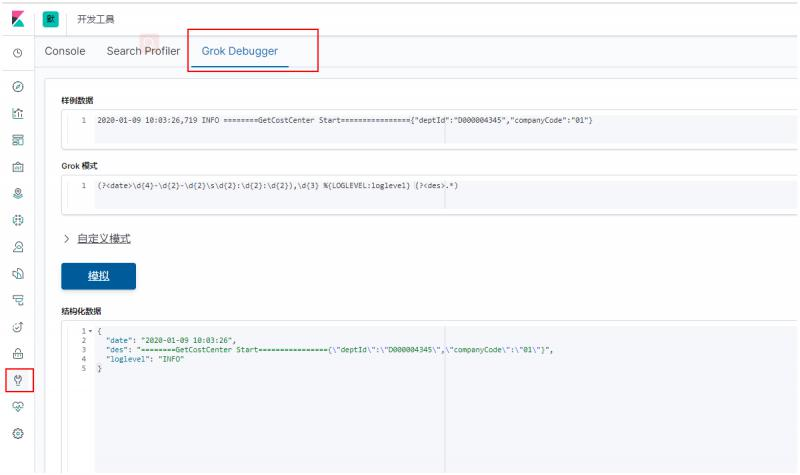Click the blue 模拟 button
The image size is (800, 475).
coord(98,276)
